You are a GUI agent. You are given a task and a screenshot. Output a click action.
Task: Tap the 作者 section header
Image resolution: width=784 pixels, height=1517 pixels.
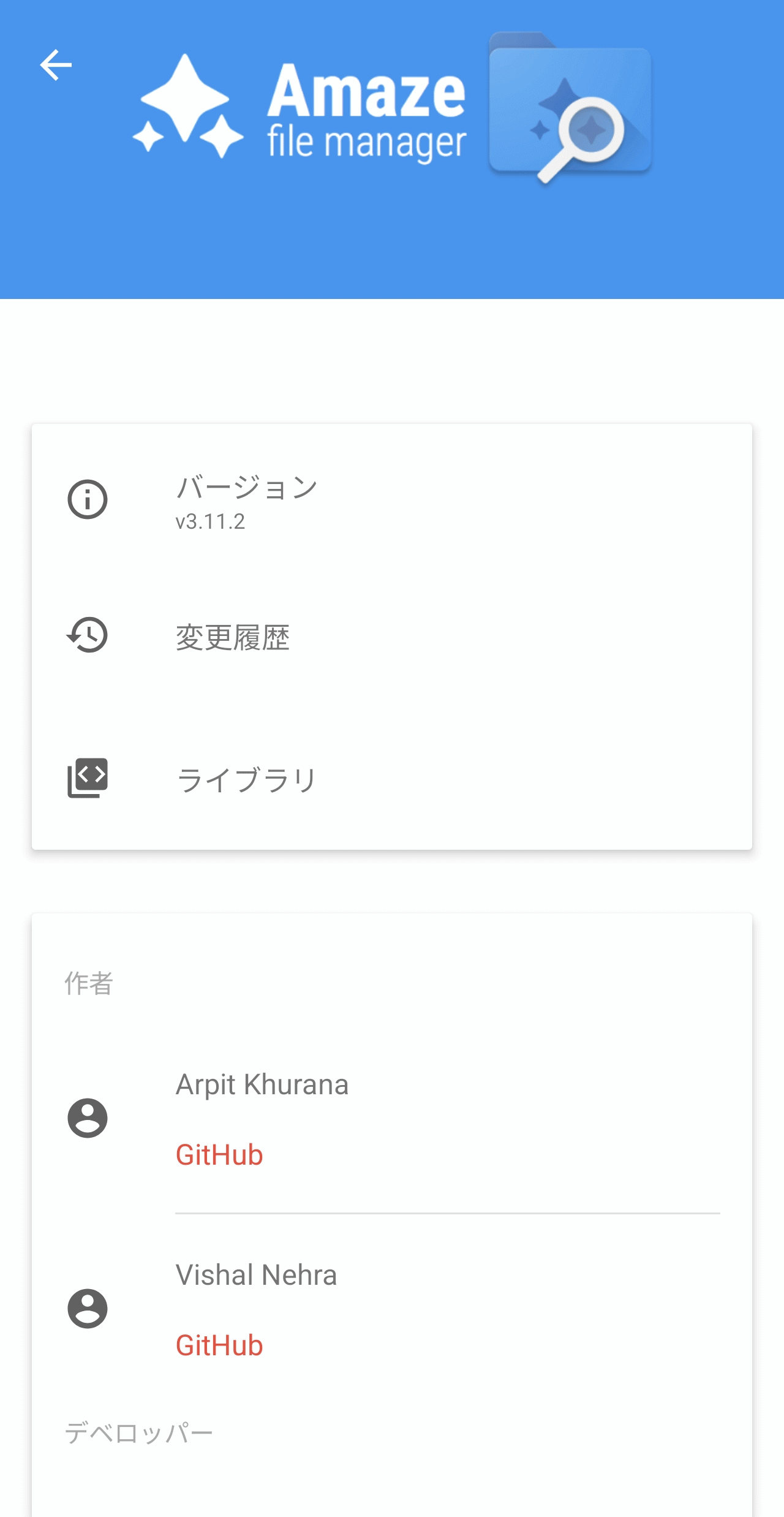[89, 983]
